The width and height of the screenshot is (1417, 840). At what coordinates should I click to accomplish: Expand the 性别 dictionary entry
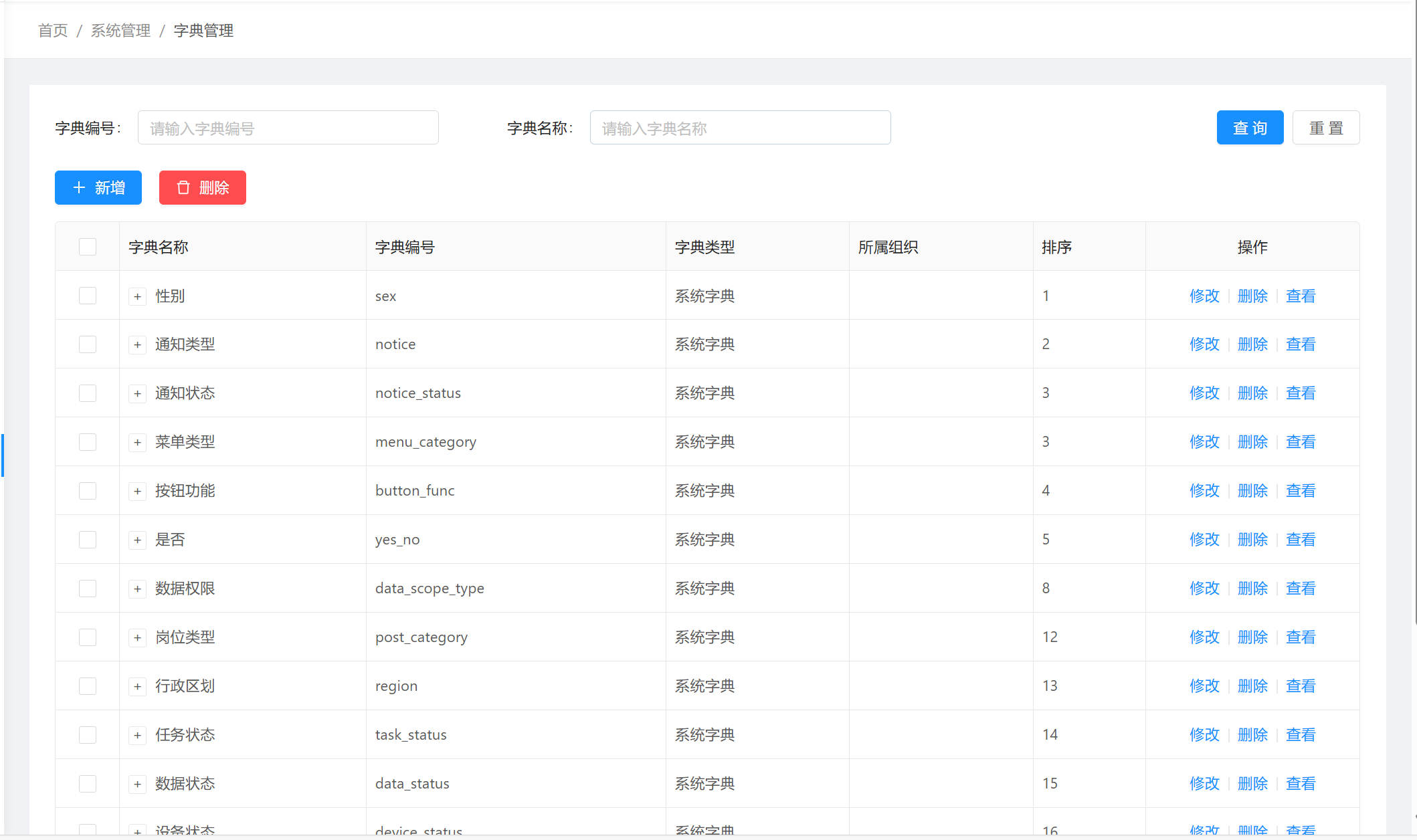pos(138,296)
